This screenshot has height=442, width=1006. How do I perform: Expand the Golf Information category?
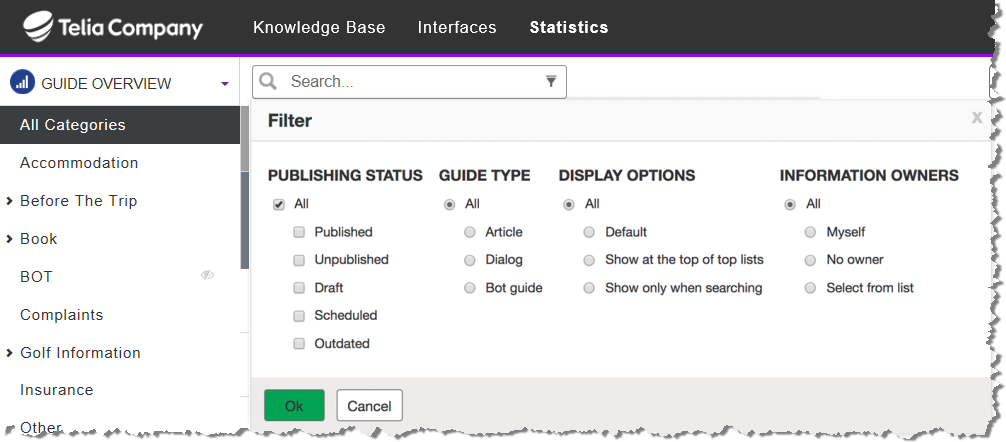pos(10,353)
